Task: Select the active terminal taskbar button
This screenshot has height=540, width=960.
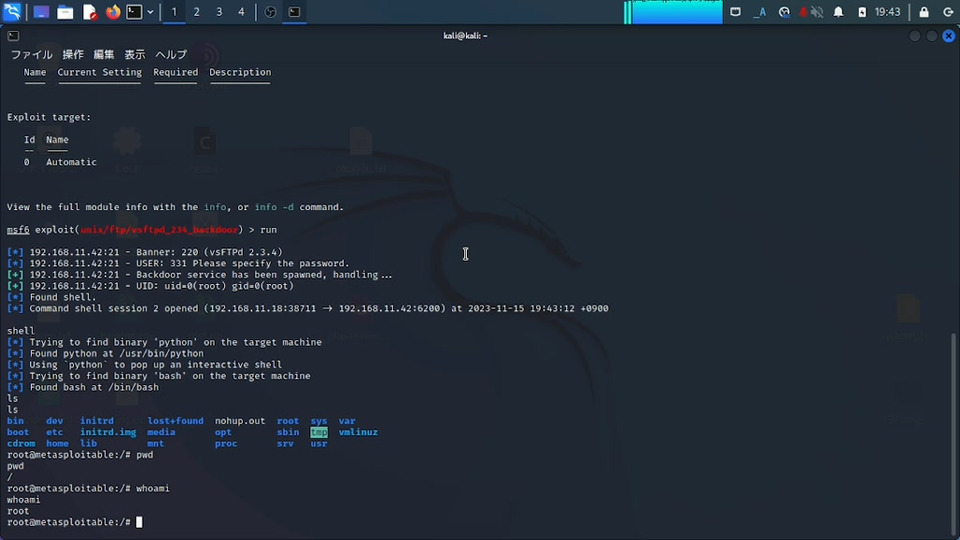Action: point(294,12)
